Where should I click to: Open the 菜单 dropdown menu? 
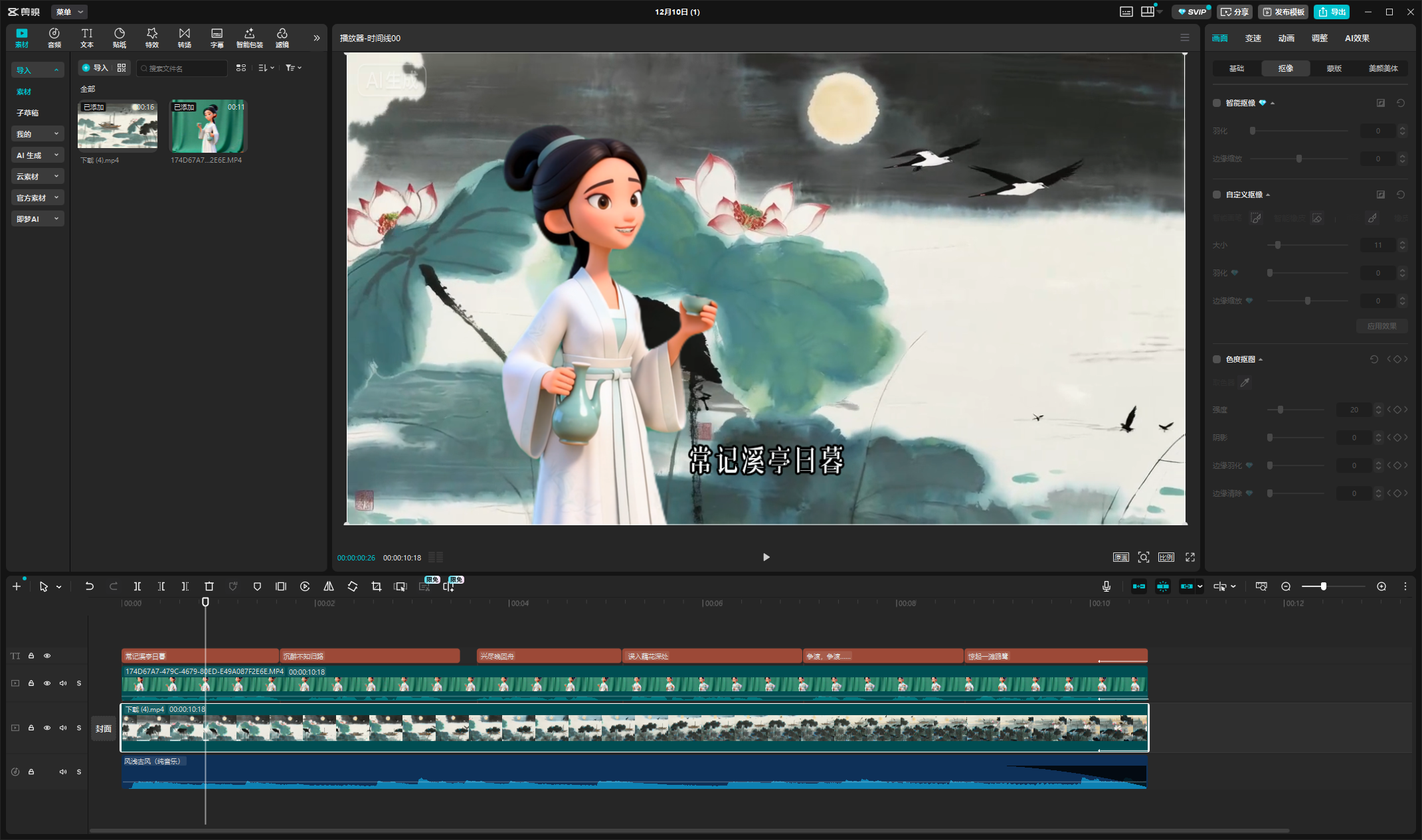pyautogui.click(x=69, y=12)
